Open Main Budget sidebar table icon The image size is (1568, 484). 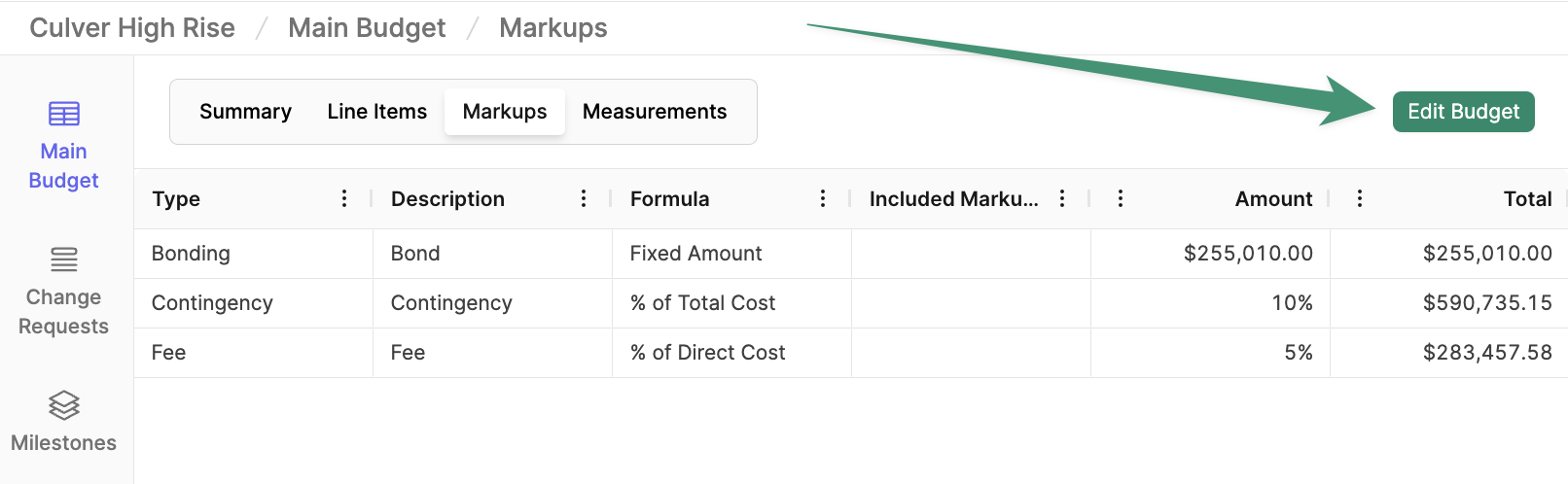pyautogui.click(x=64, y=114)
